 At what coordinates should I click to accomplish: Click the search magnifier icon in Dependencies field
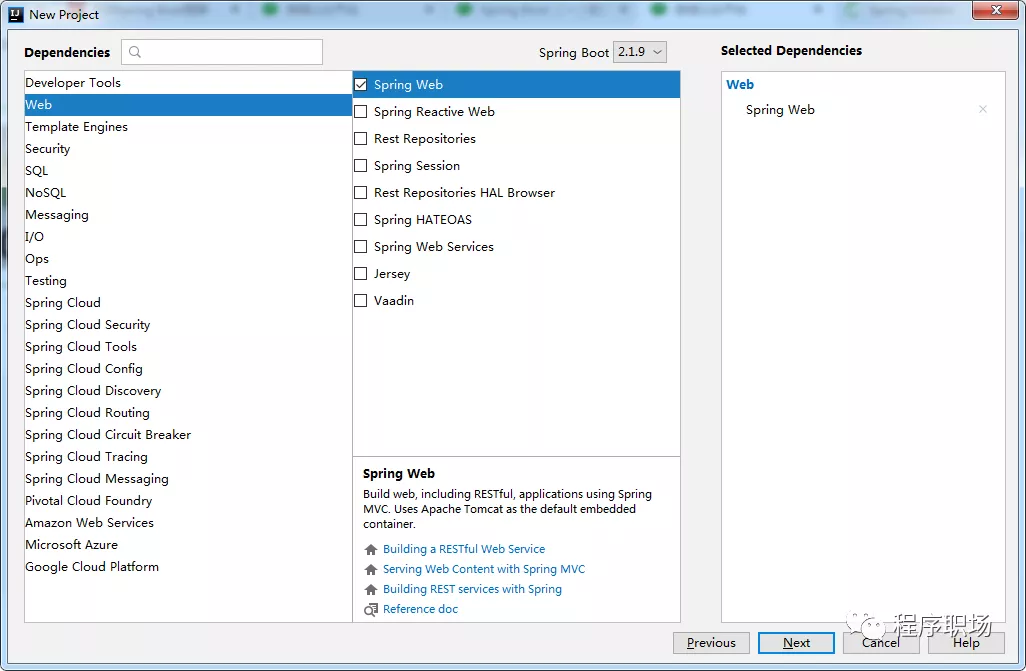(135, 52)
